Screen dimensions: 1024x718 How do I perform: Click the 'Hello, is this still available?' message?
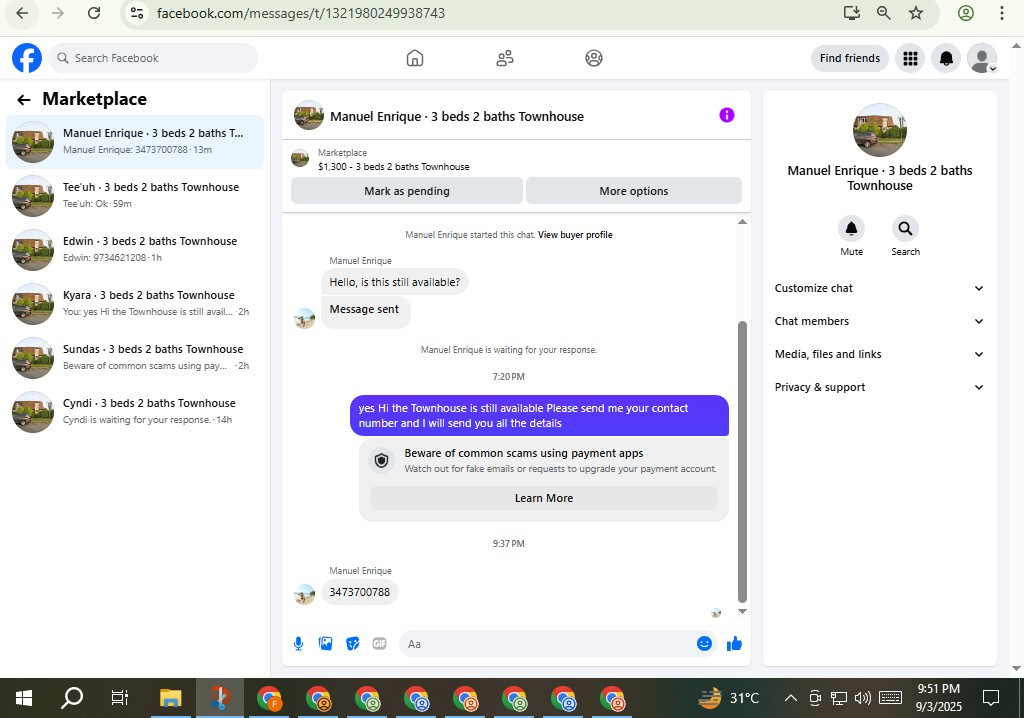click(394, 282)
